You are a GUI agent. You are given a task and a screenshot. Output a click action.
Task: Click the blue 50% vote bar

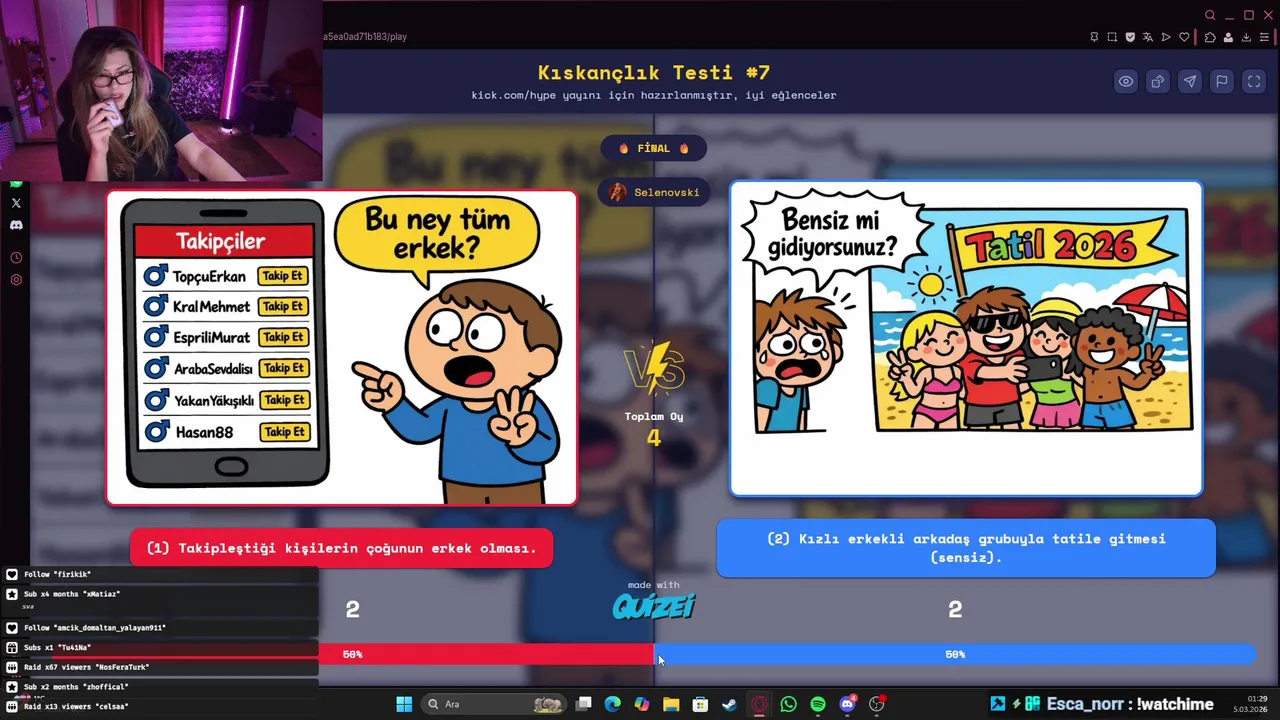[955, 654]
